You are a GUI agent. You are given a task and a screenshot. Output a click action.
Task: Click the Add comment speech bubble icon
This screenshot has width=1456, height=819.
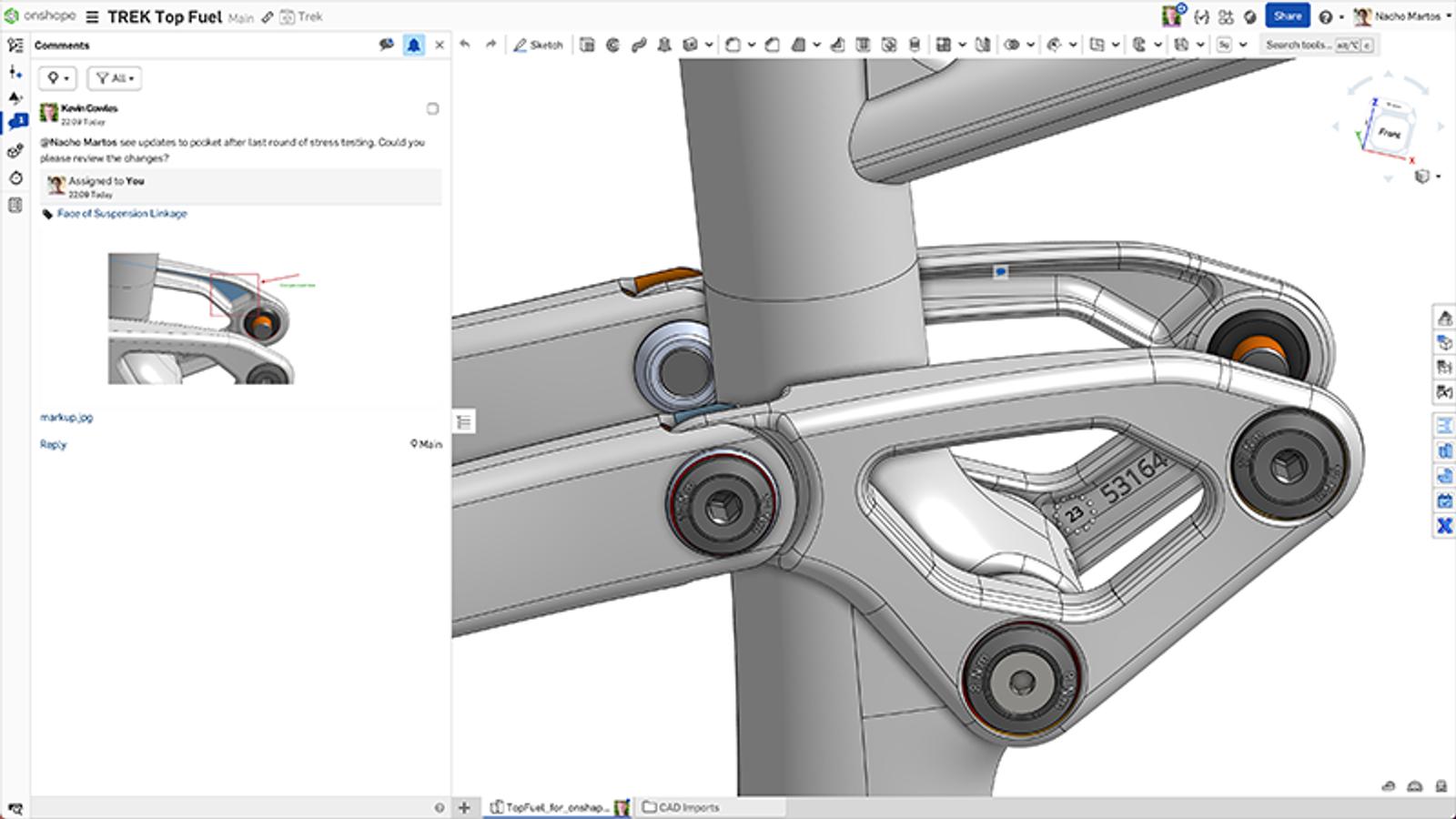click(387, 45)
